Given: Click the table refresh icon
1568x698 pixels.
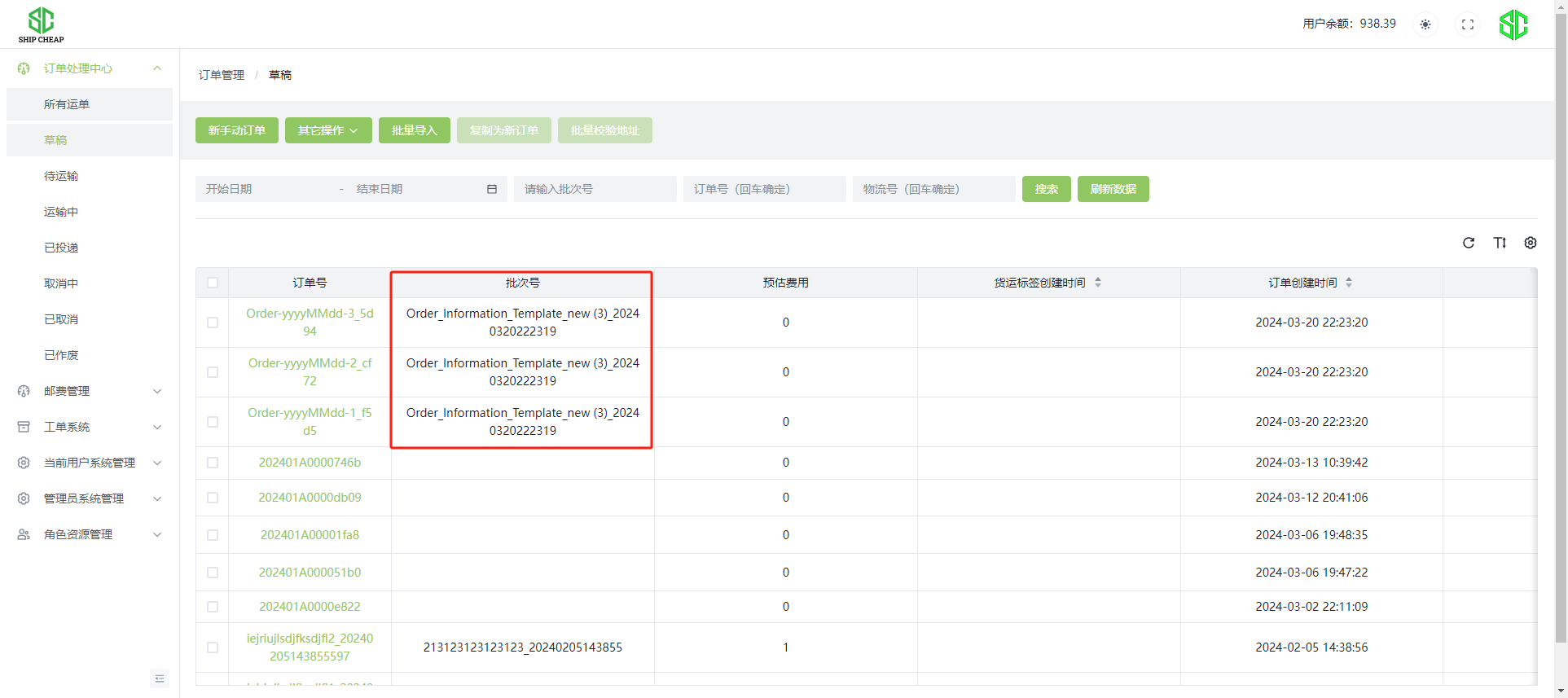Looking at the screenshot, I should 1469,243.
